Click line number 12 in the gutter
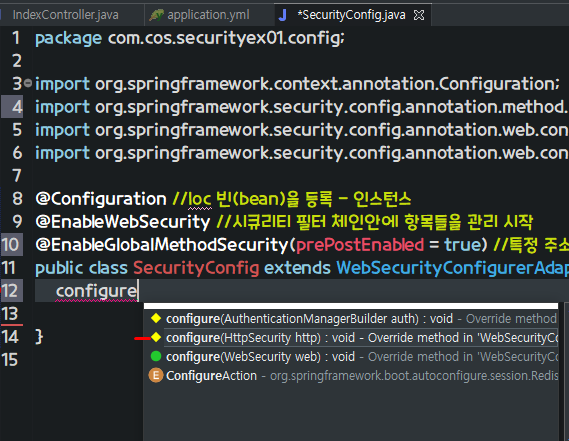Viewport: 569px width, 441px height. click(10, 291)
